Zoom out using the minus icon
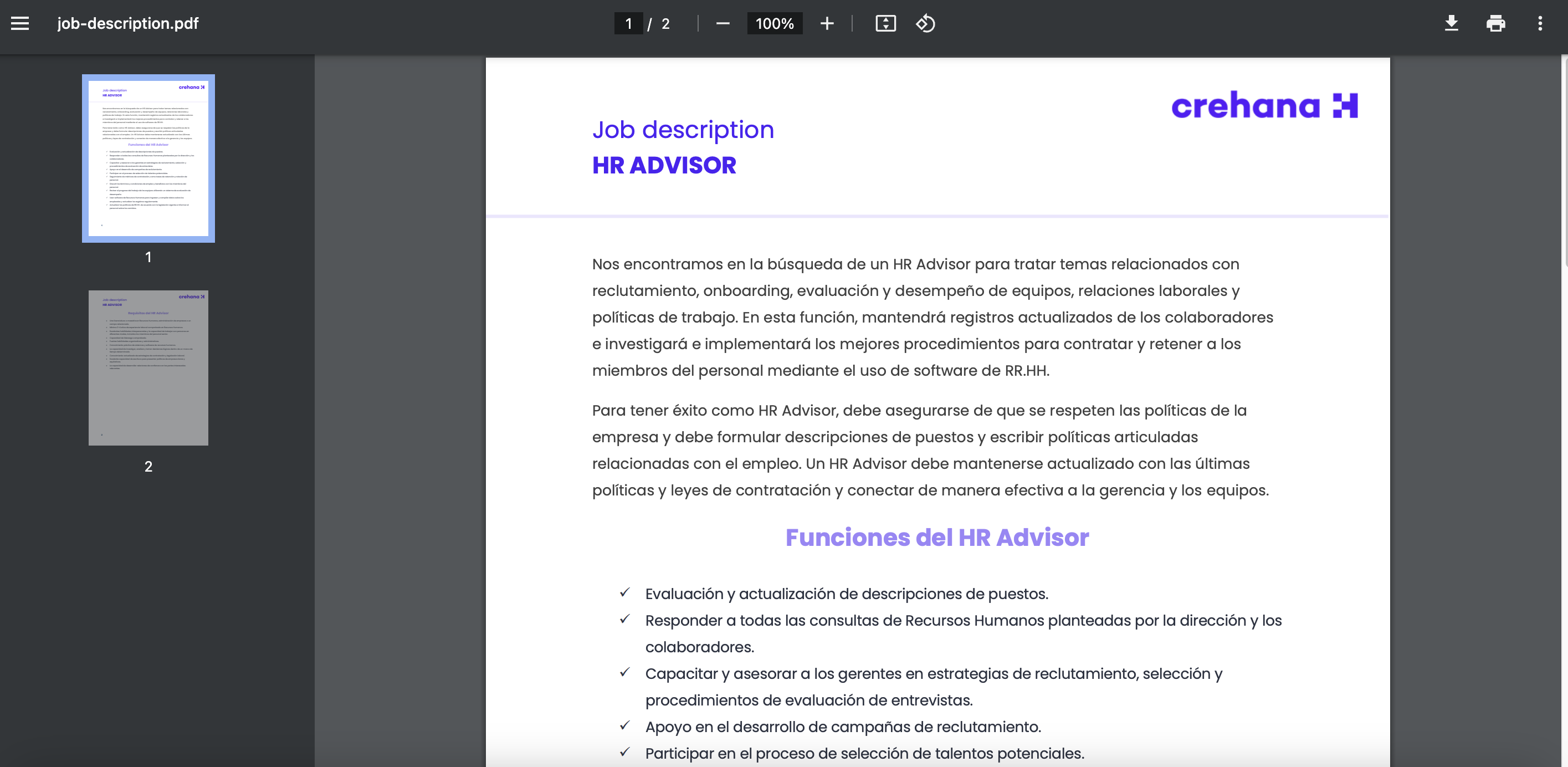Viewport: 1568px width, 767px height. coord(722,23)
